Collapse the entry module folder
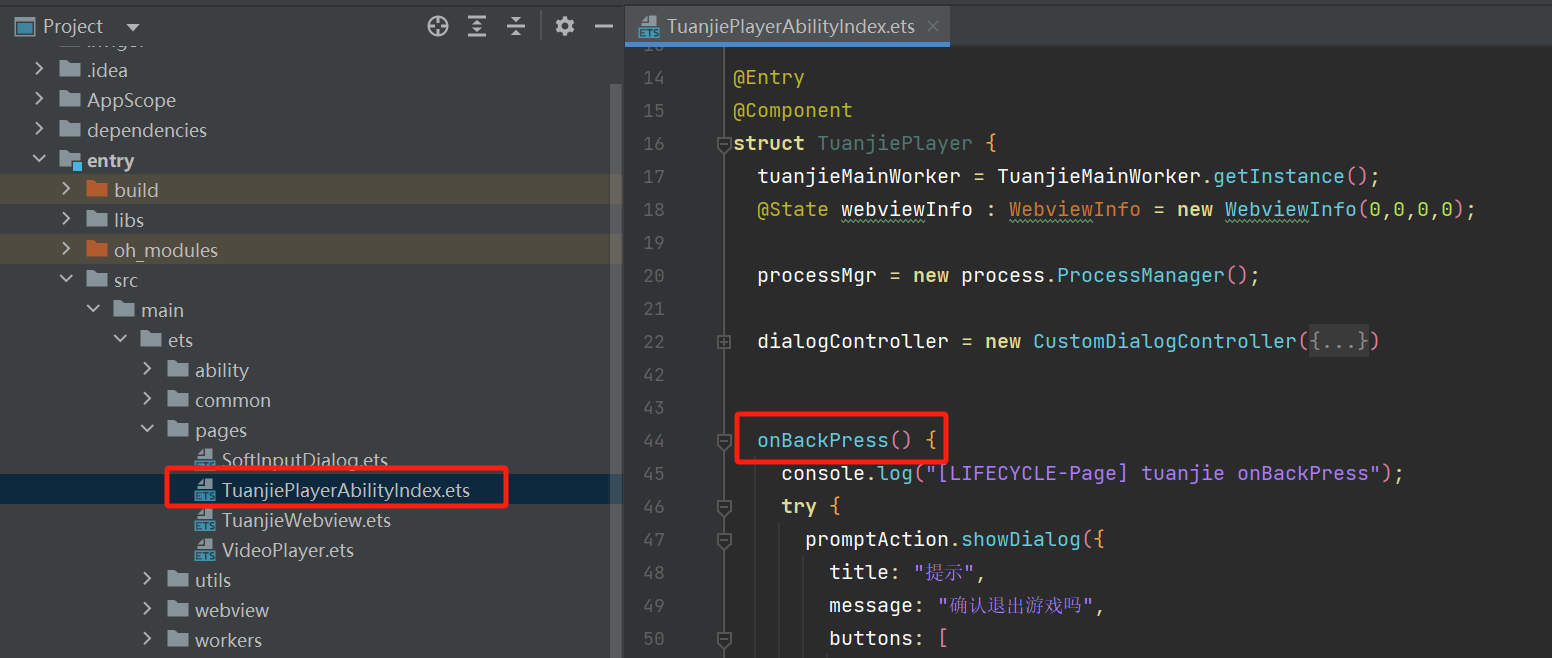Image resolution: width=1552 pixels, height=658 pixels. [x=39, y=160]
